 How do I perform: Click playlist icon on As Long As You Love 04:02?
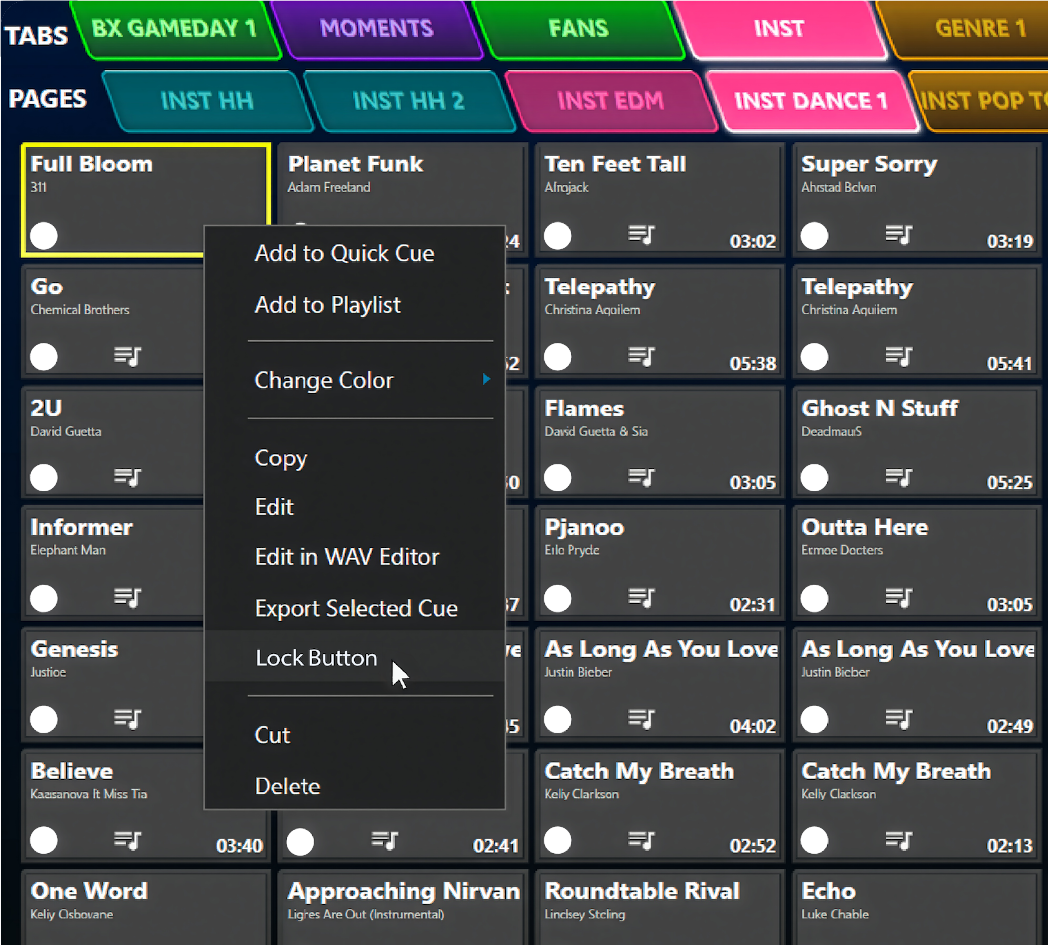641,719
